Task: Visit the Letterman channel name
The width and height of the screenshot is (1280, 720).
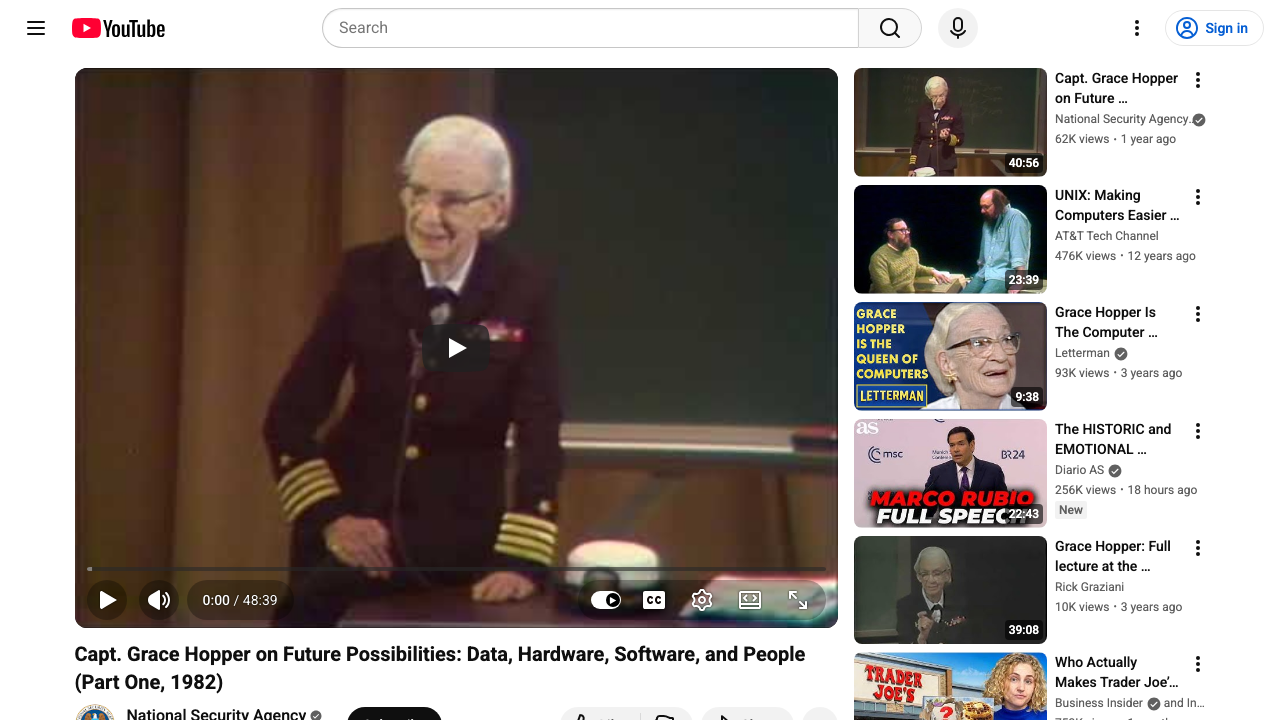Action: coord(1082,353)
